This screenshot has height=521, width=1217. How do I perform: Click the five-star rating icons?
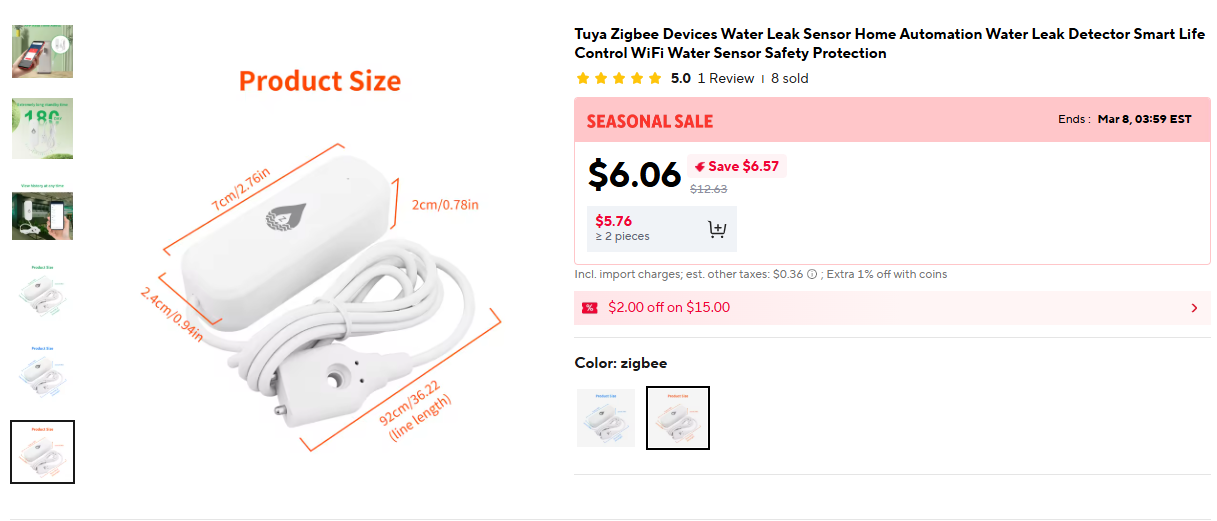coord(619,78)
